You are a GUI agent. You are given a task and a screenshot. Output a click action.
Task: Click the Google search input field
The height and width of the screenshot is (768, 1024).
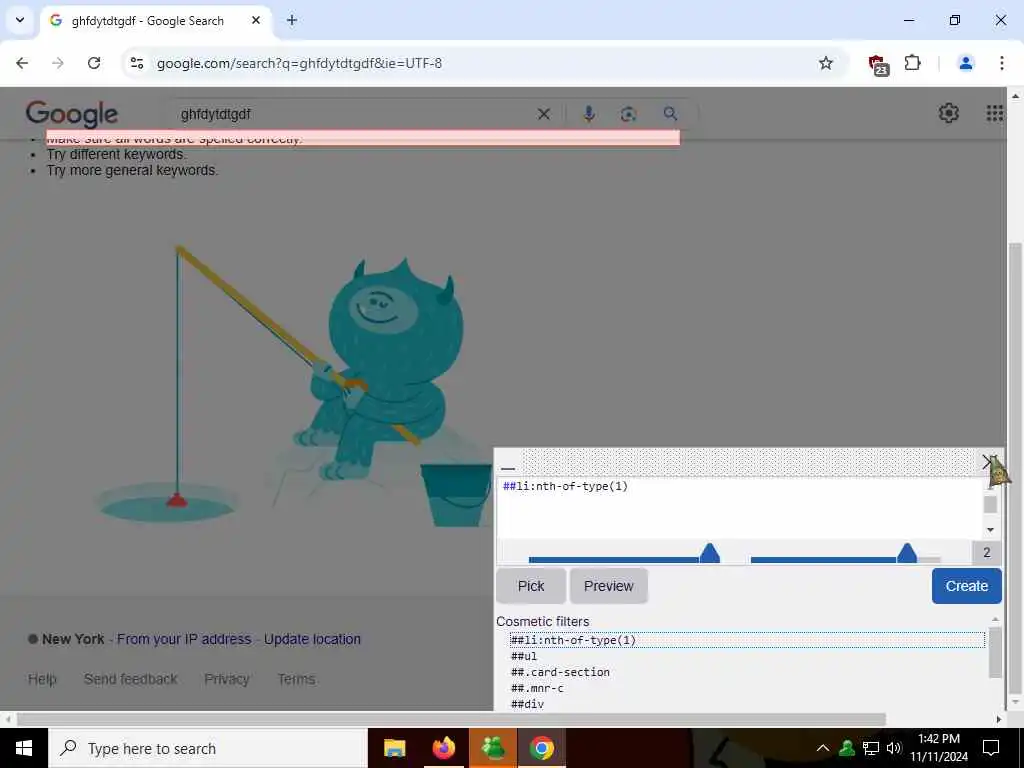[x=353, y=114]
